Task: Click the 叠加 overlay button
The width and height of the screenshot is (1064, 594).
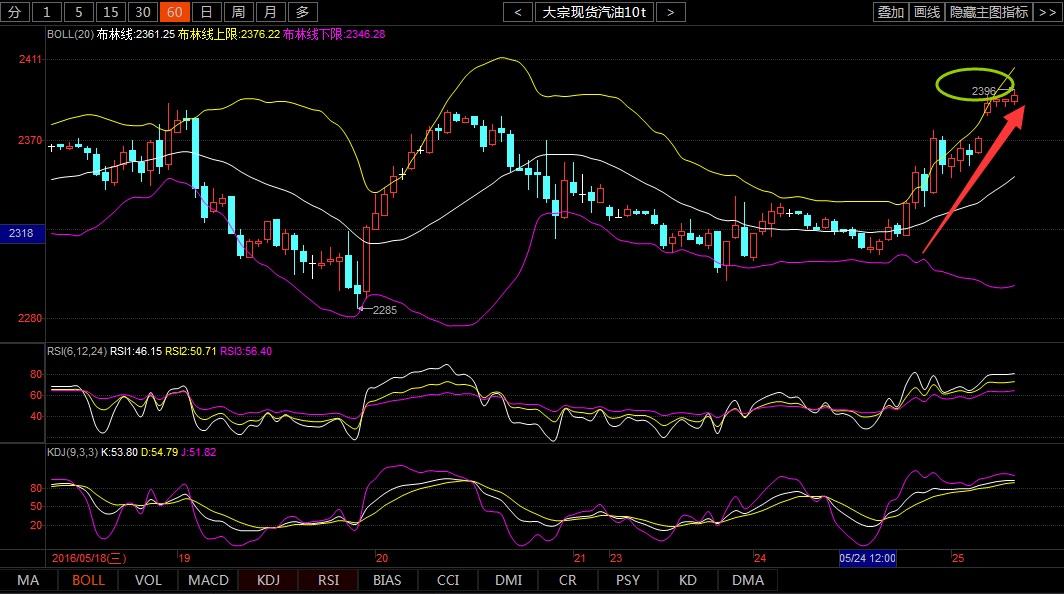Action: (x=890, y=12)
